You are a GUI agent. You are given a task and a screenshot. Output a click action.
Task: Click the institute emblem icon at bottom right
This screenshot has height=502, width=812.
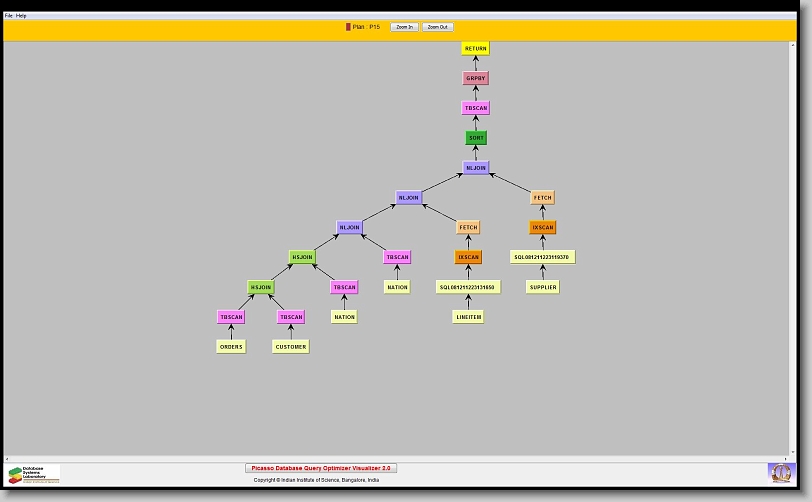[x=779, y=472]
